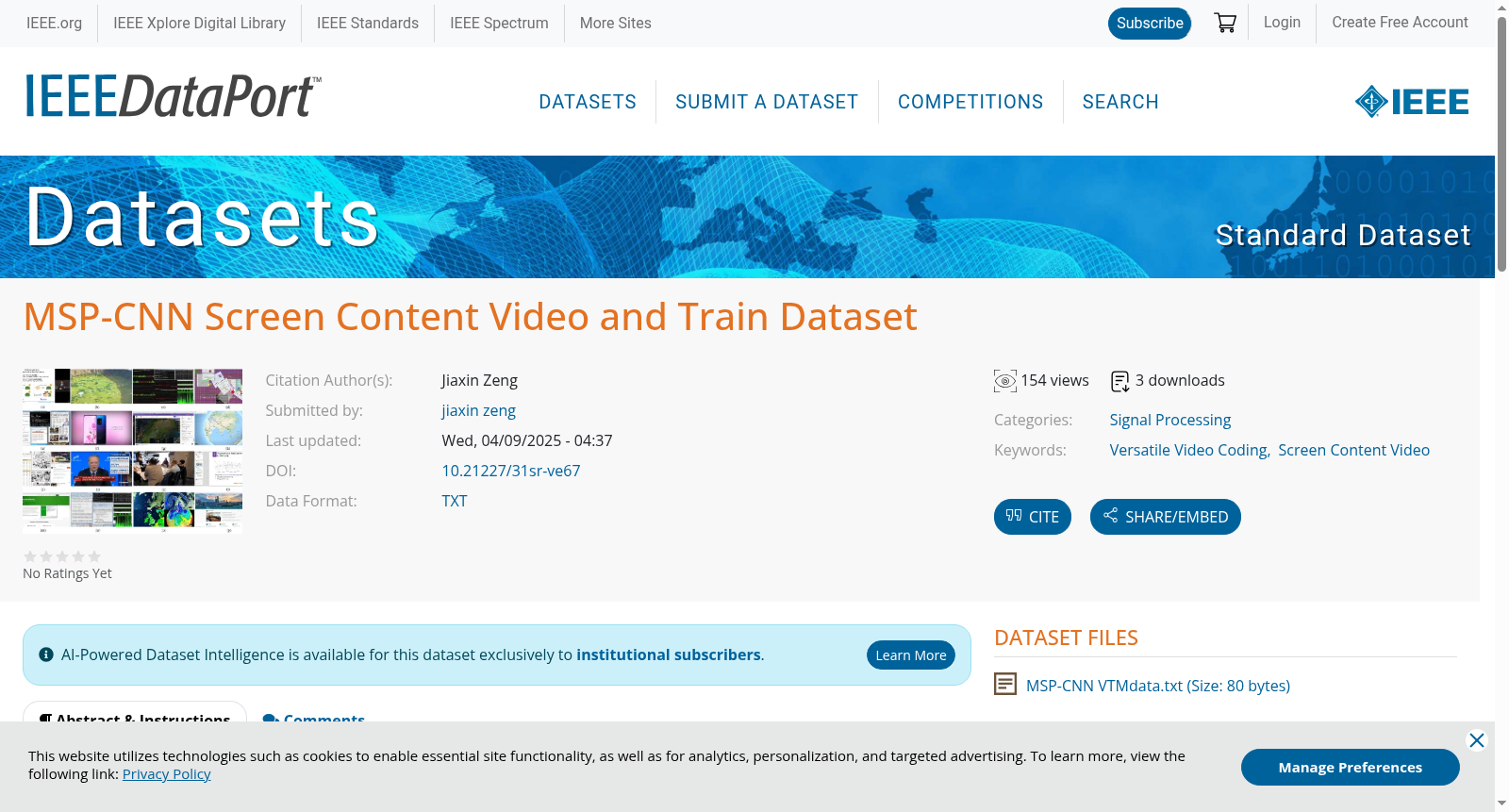Click the TXT data format link

(x=455, y=501)
